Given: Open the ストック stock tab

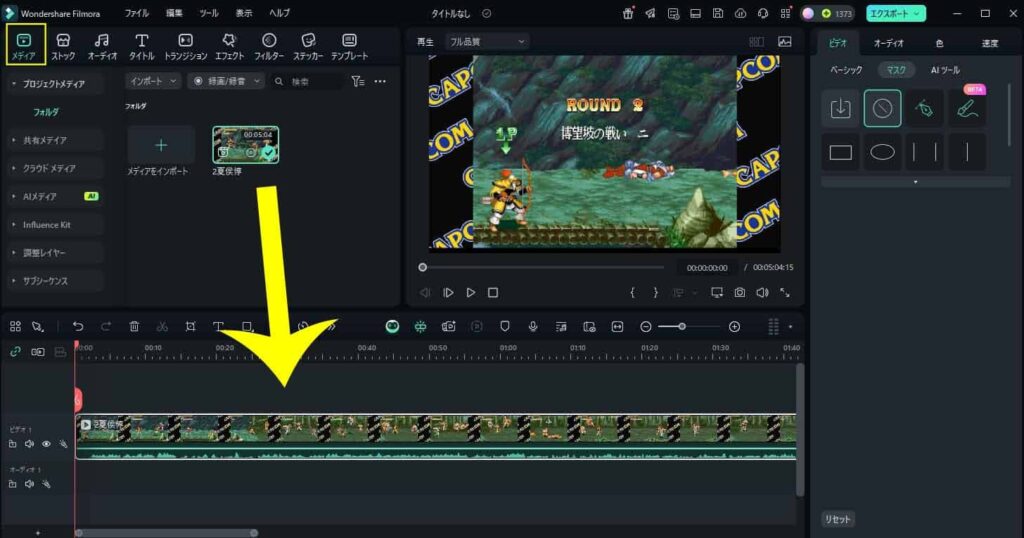Looking at the screenshot, I should pos(63,47).
